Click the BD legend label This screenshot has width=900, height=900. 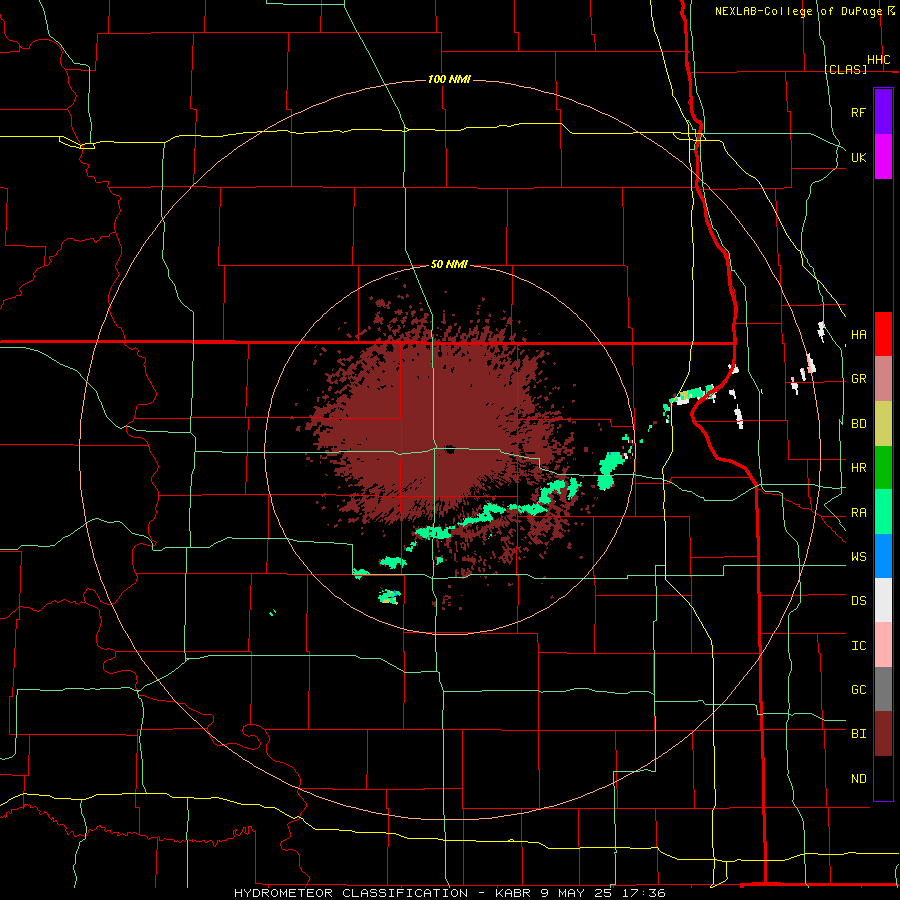858,424
